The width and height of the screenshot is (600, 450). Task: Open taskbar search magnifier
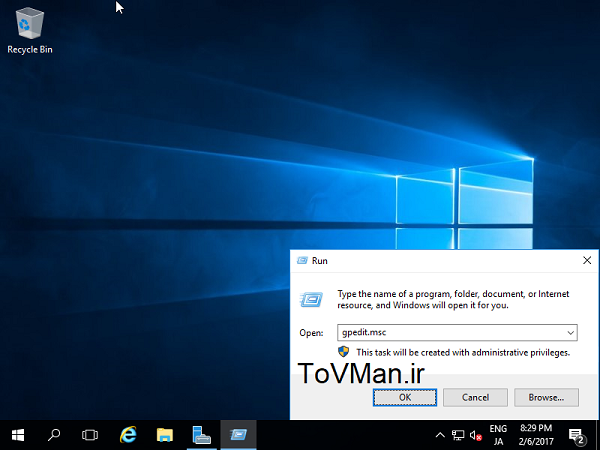click(x=54, y=435)
